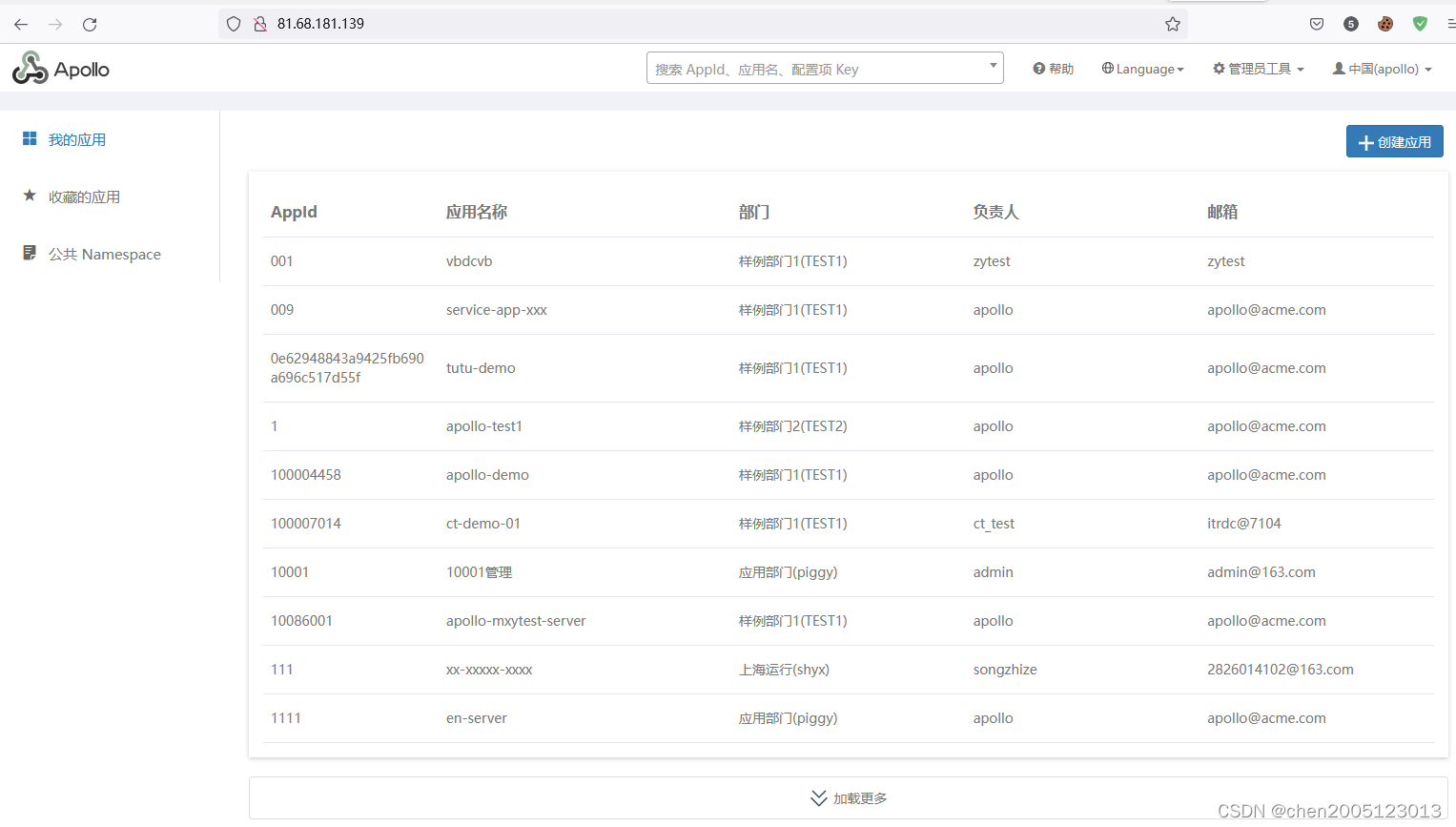Screen dimensions: 1456x827
Task: Click AppId 100004458
Action: point(306,475)
